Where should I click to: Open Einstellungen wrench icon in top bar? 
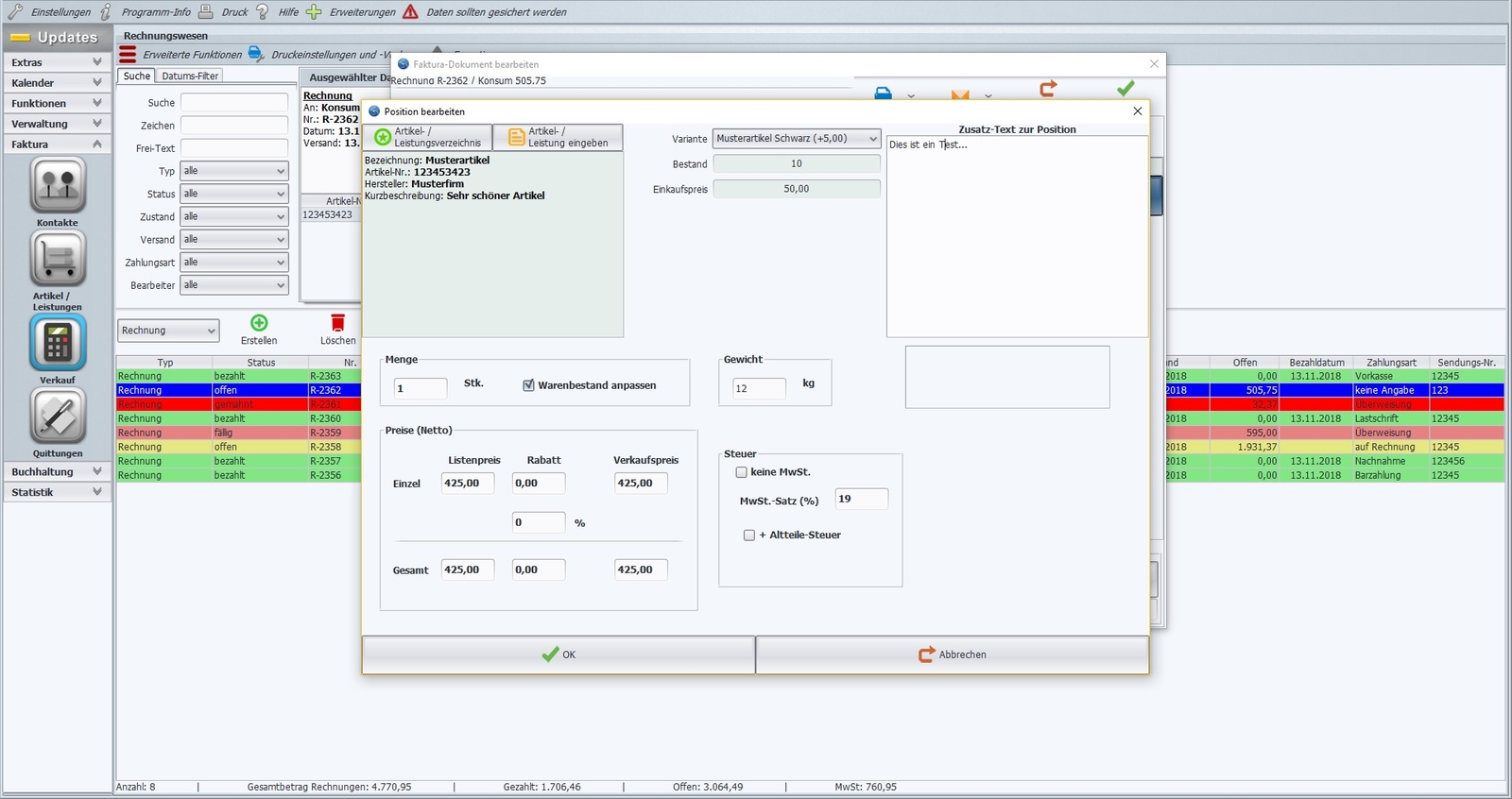[15, 11]
